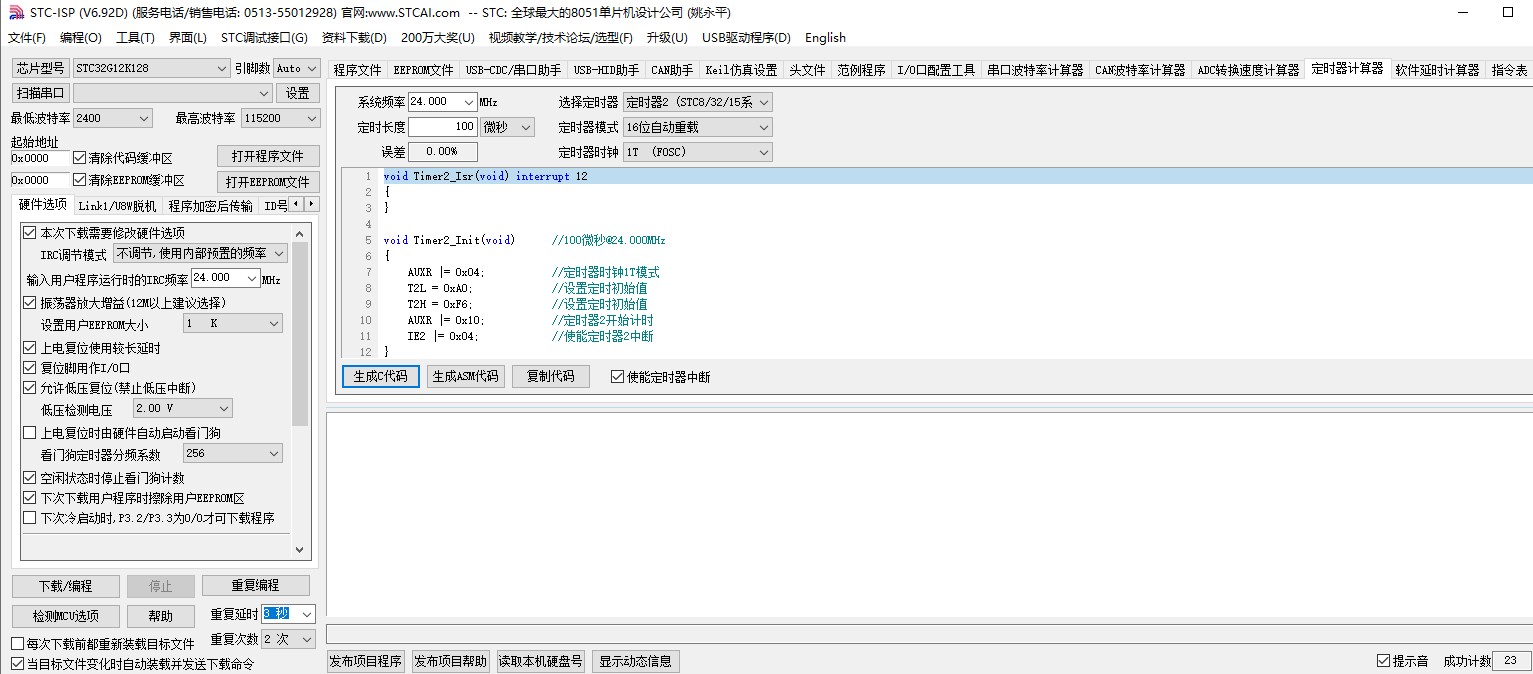The image size is (1533, 674).
Task: Open chip model dropdown STC32G12K128
Action: (152, 68)
